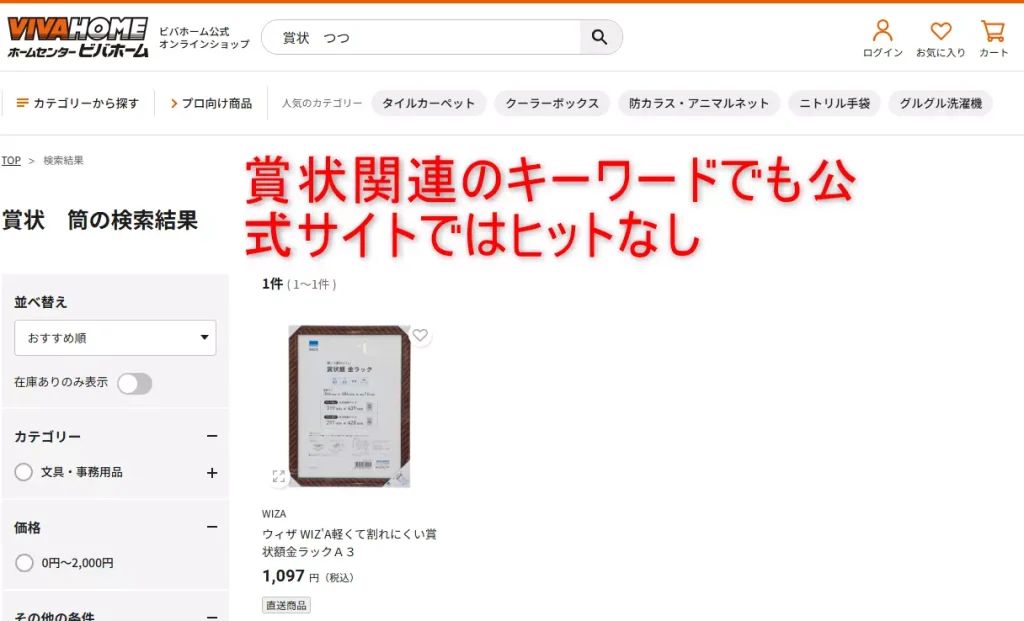Image resolution: width=1024 pixels, height=621 pixels.
Task: Enable the 在庫ありのみ表示 toggle
Action: pyautogui.click(x=135, y=383)
